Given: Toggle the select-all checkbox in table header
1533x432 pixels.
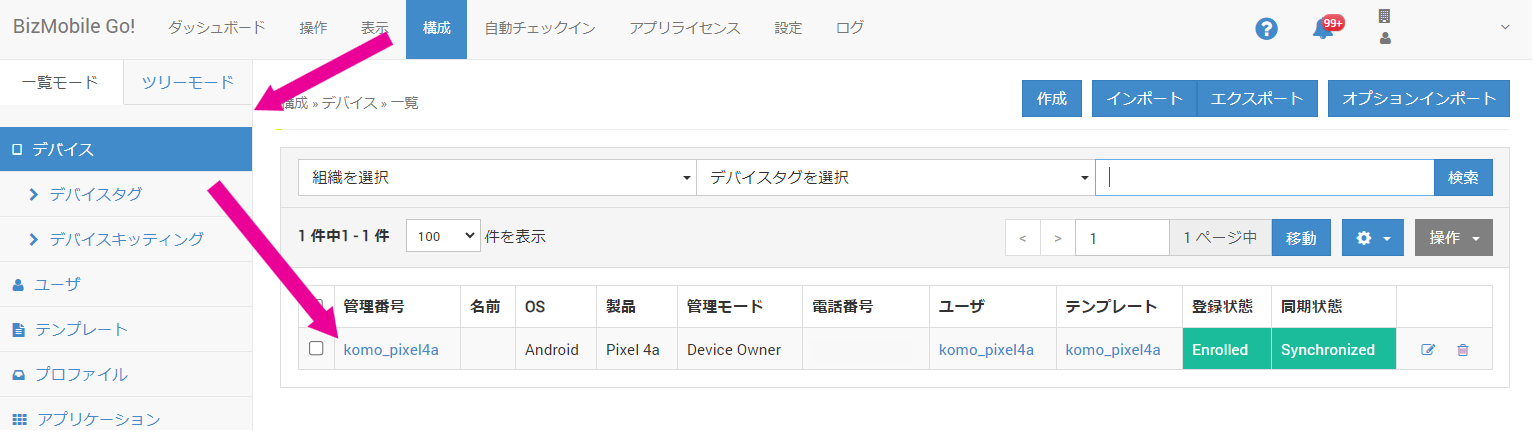Looking at the screenshot, I should (x=316, y=305).
